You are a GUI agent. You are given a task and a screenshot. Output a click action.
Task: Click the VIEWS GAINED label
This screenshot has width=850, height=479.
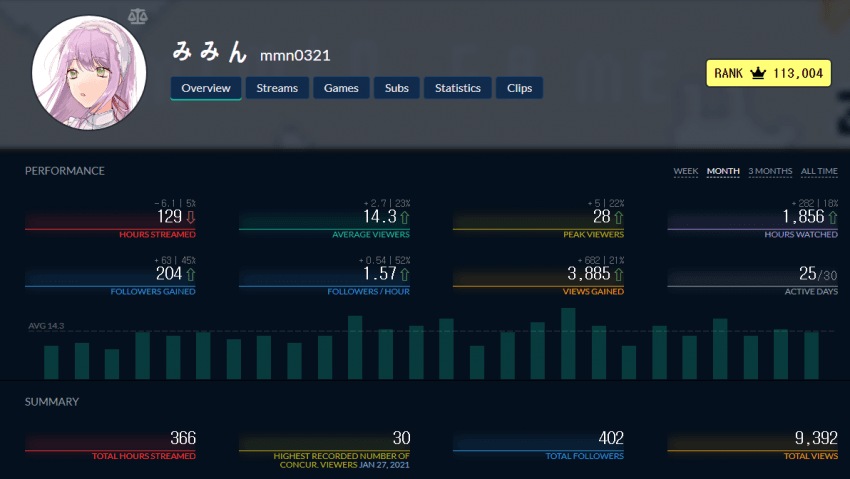[593, 292]
